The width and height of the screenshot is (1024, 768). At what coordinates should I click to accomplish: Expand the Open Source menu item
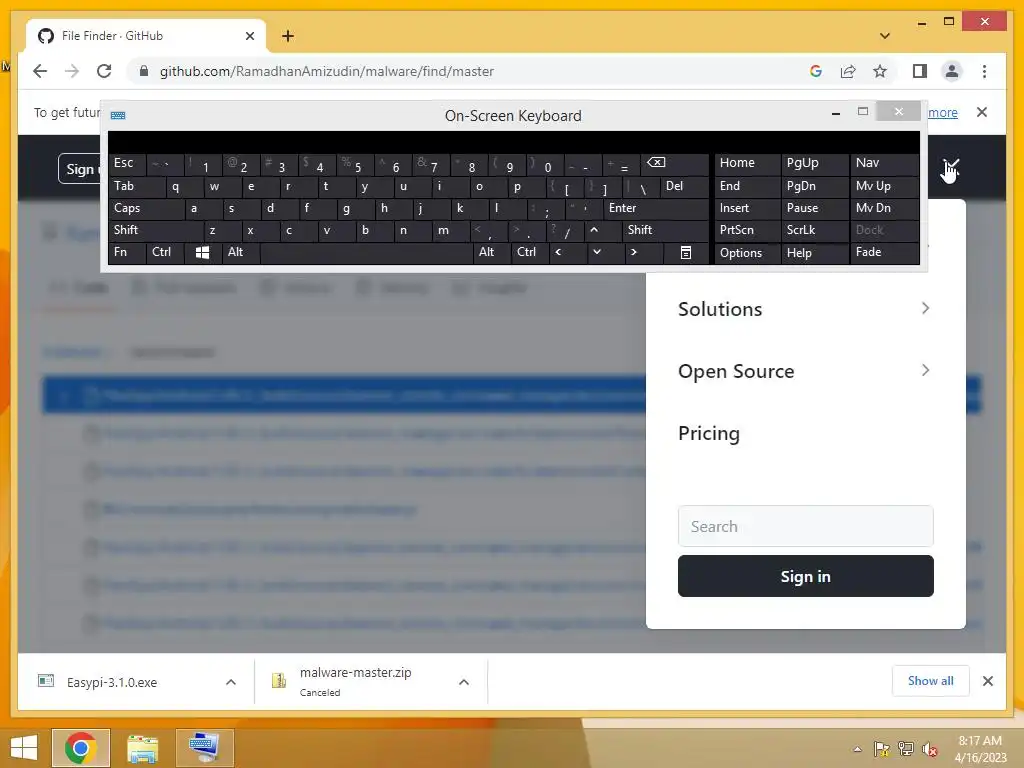(x=805, y=371)
